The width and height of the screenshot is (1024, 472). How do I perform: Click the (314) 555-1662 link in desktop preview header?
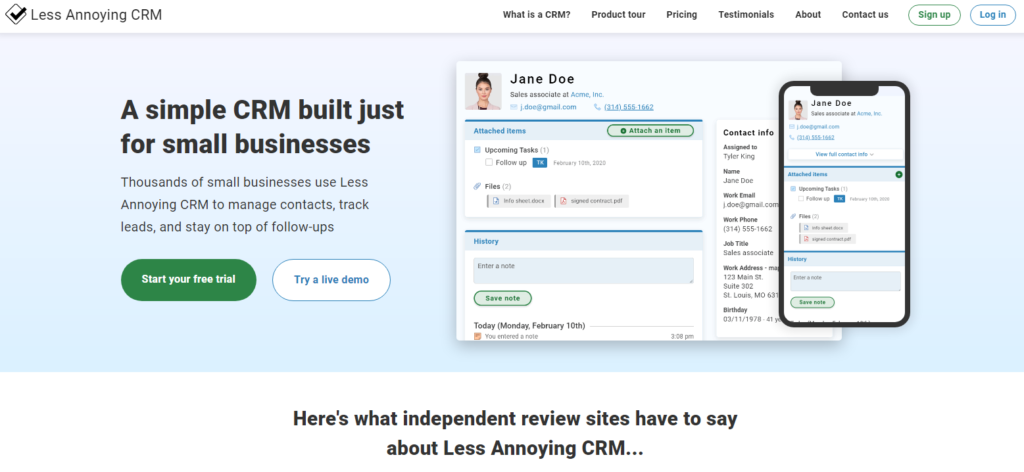[x=628, y=107]
